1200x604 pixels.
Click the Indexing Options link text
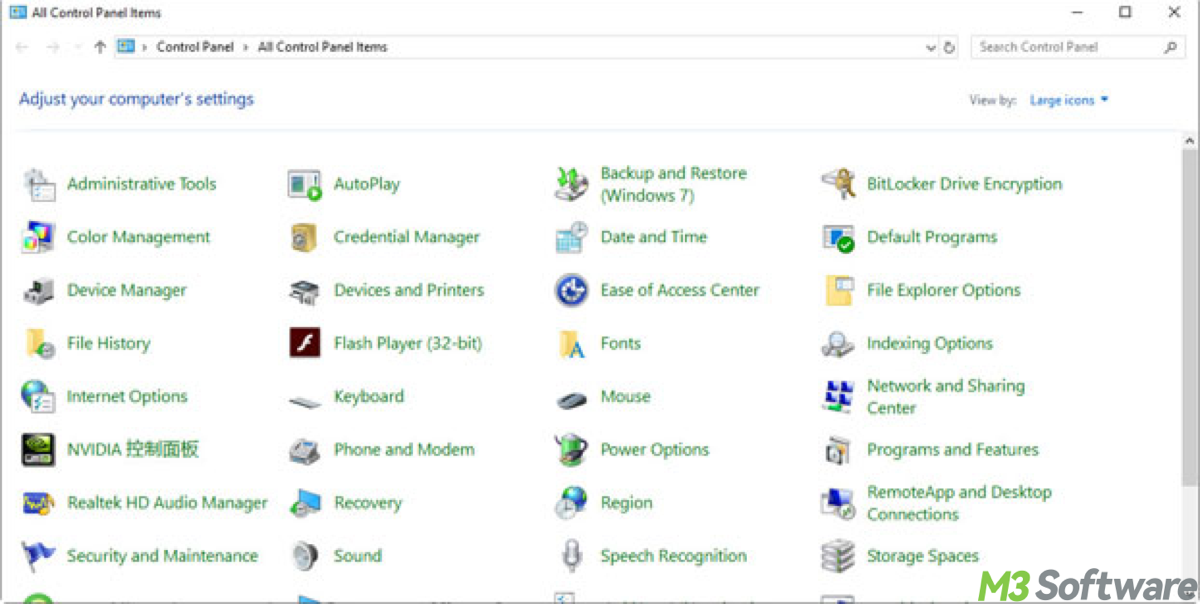click(930, 344)
